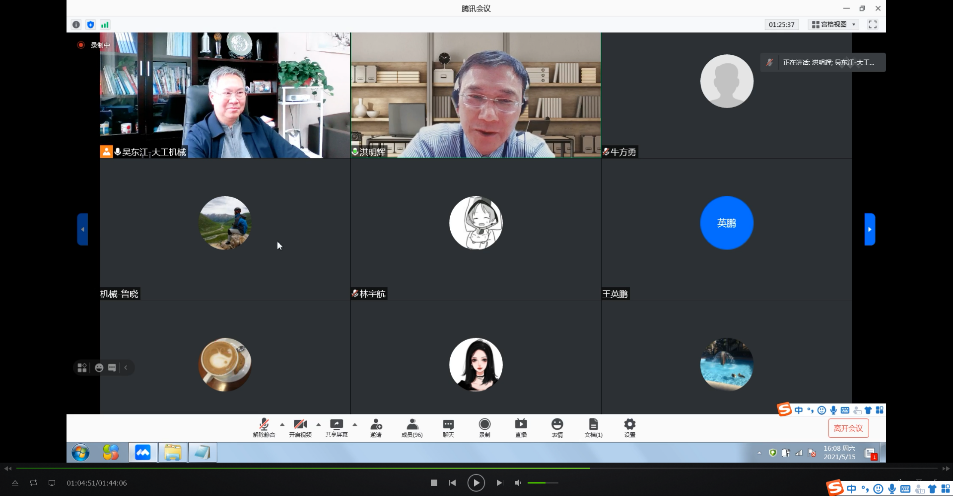Adjust the video player volume slider
Image resolution: width=953 pixels, height=496 pixels.
pos(543,483)
